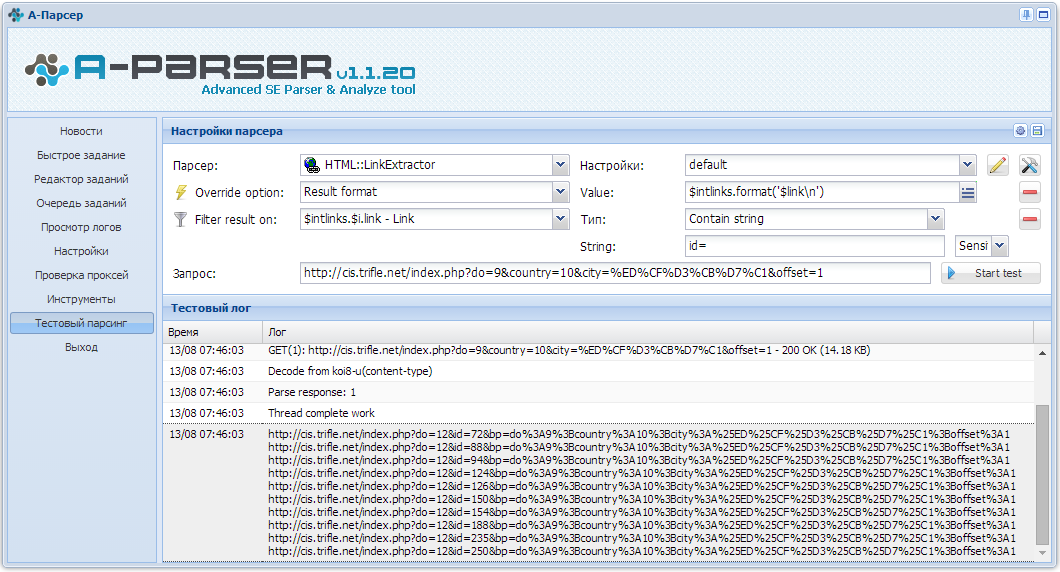Click the GET(1) 200 OK log row
The image size is (1060, 572).
598,350
